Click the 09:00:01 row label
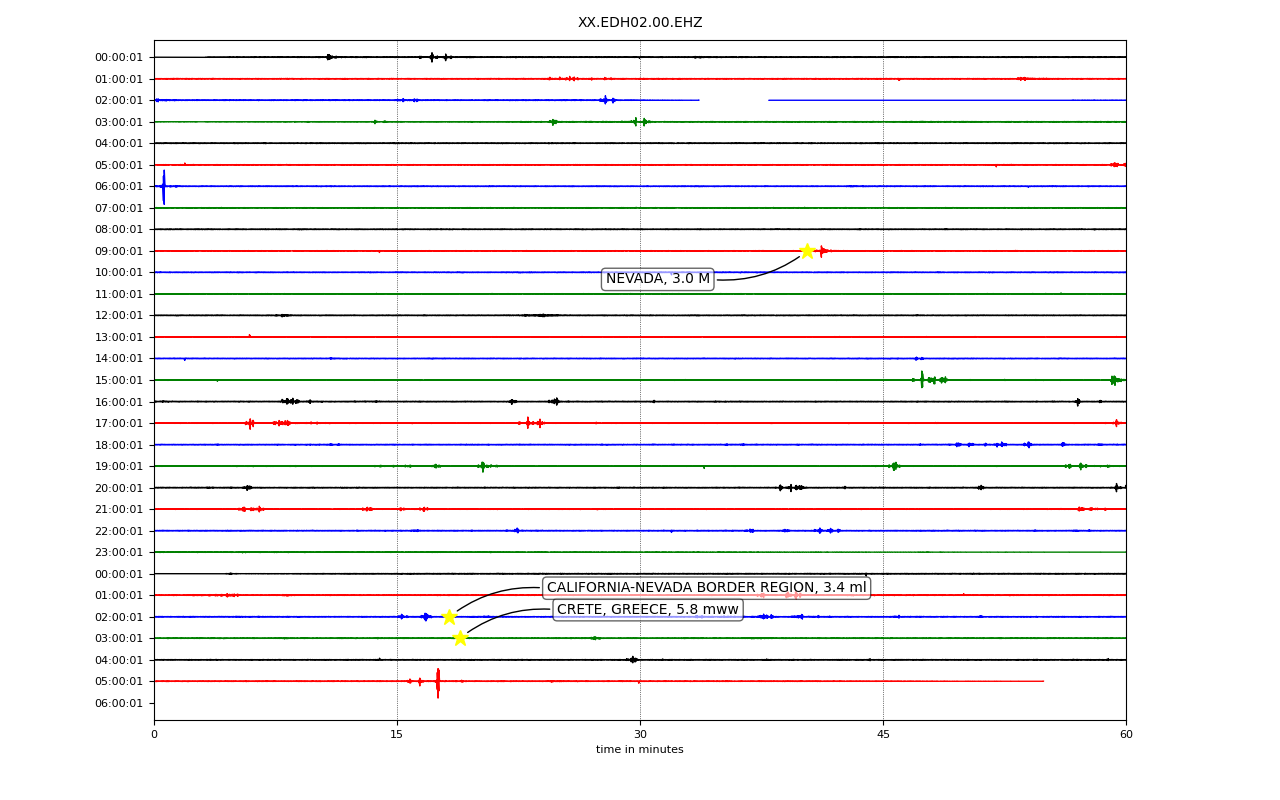This screenshot has height=800, width=1280. [x=119, y=251]
